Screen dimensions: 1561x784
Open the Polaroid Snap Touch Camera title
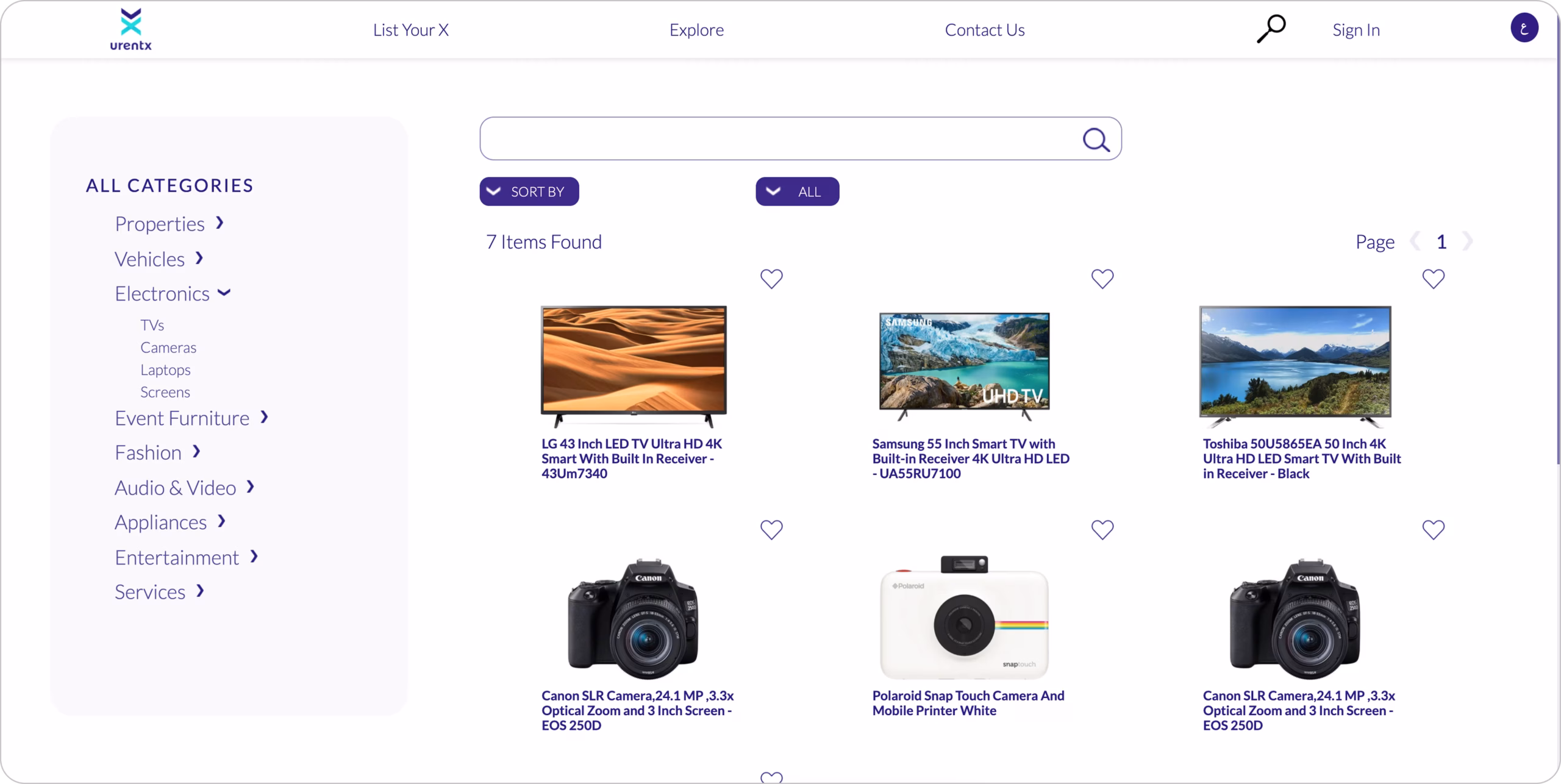click(968, 703)
